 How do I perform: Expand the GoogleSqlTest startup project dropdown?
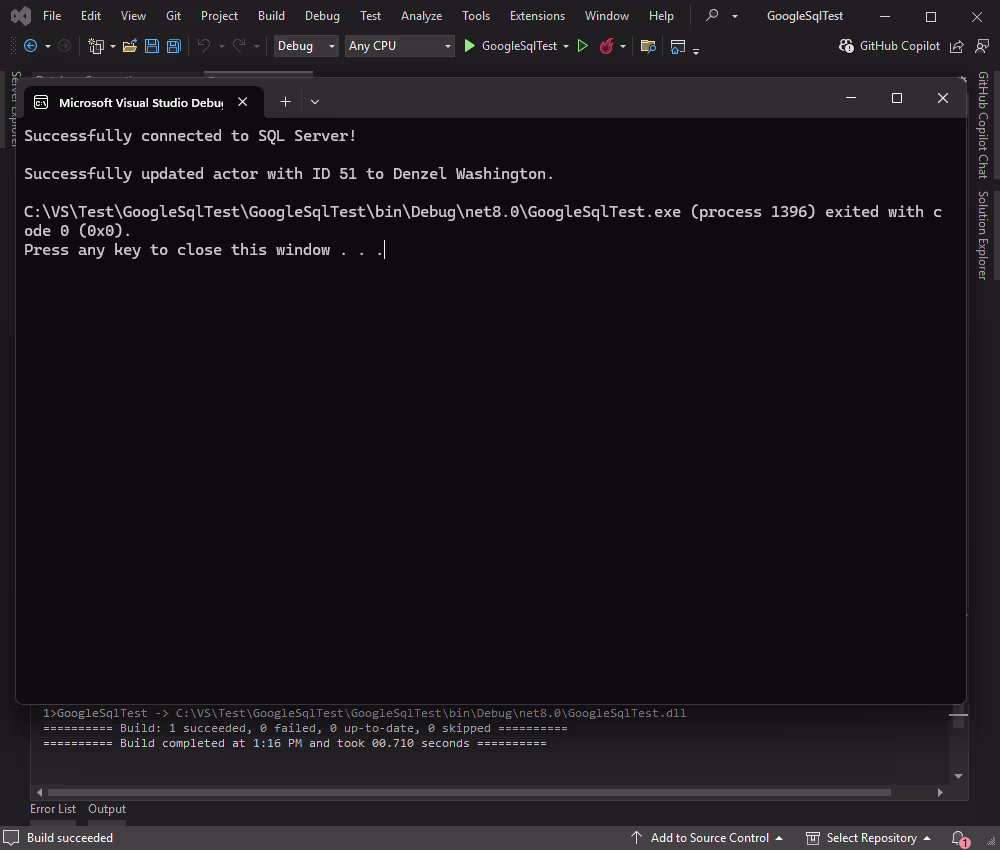565,46
